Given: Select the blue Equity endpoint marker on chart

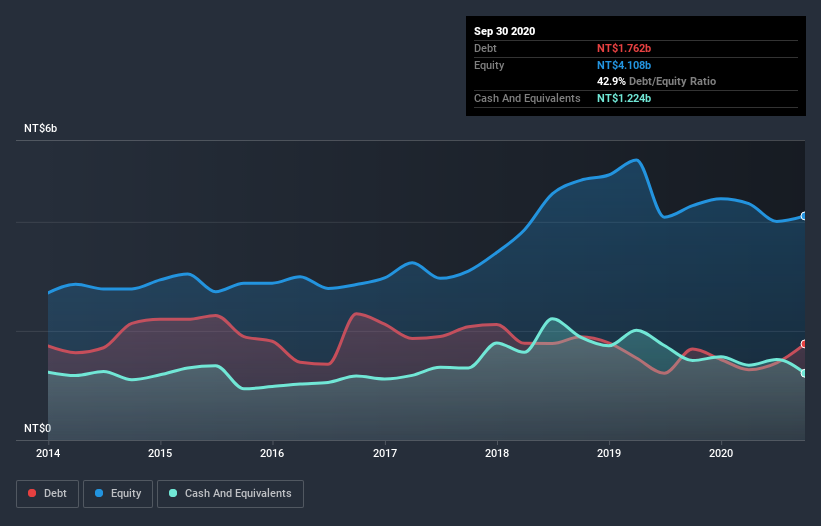Looking at the screenshot, I should (x=804, y=216).
